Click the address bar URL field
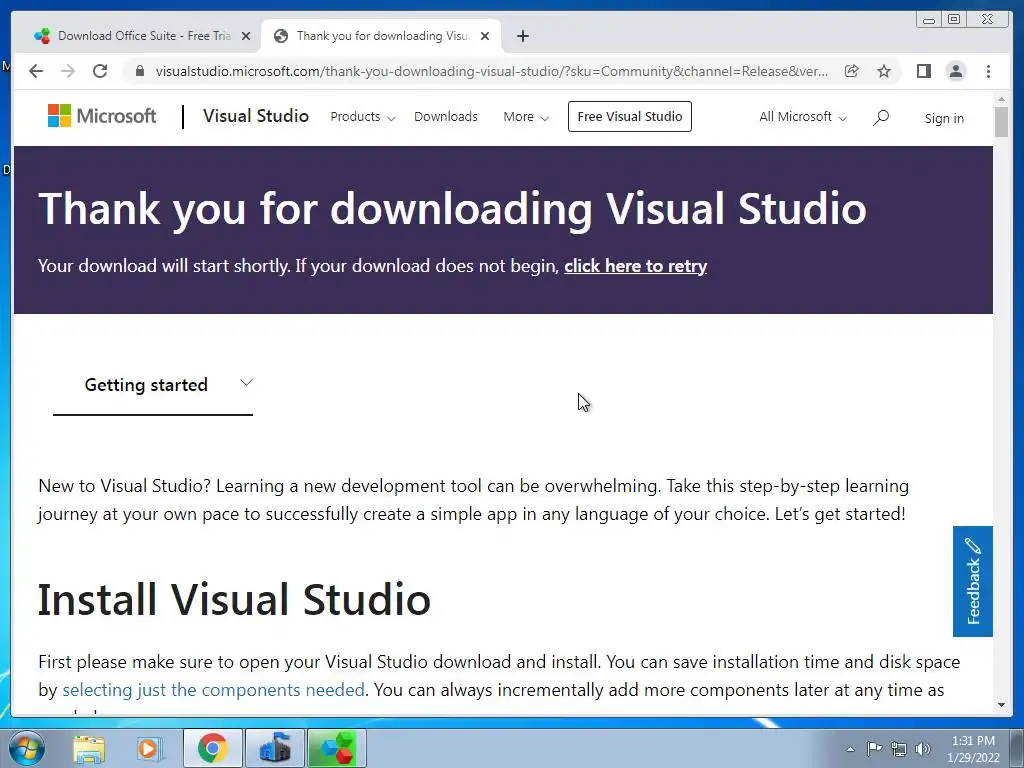 coord(491,71)
